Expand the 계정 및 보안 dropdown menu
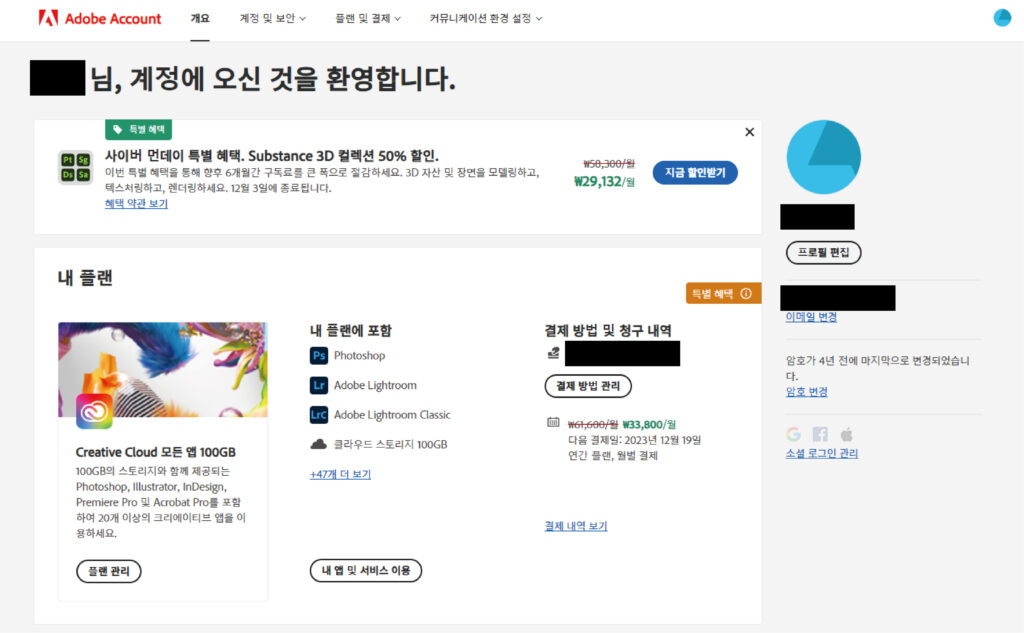The image size is (1024, 633). pyautogui.click(x=272, y=18)
